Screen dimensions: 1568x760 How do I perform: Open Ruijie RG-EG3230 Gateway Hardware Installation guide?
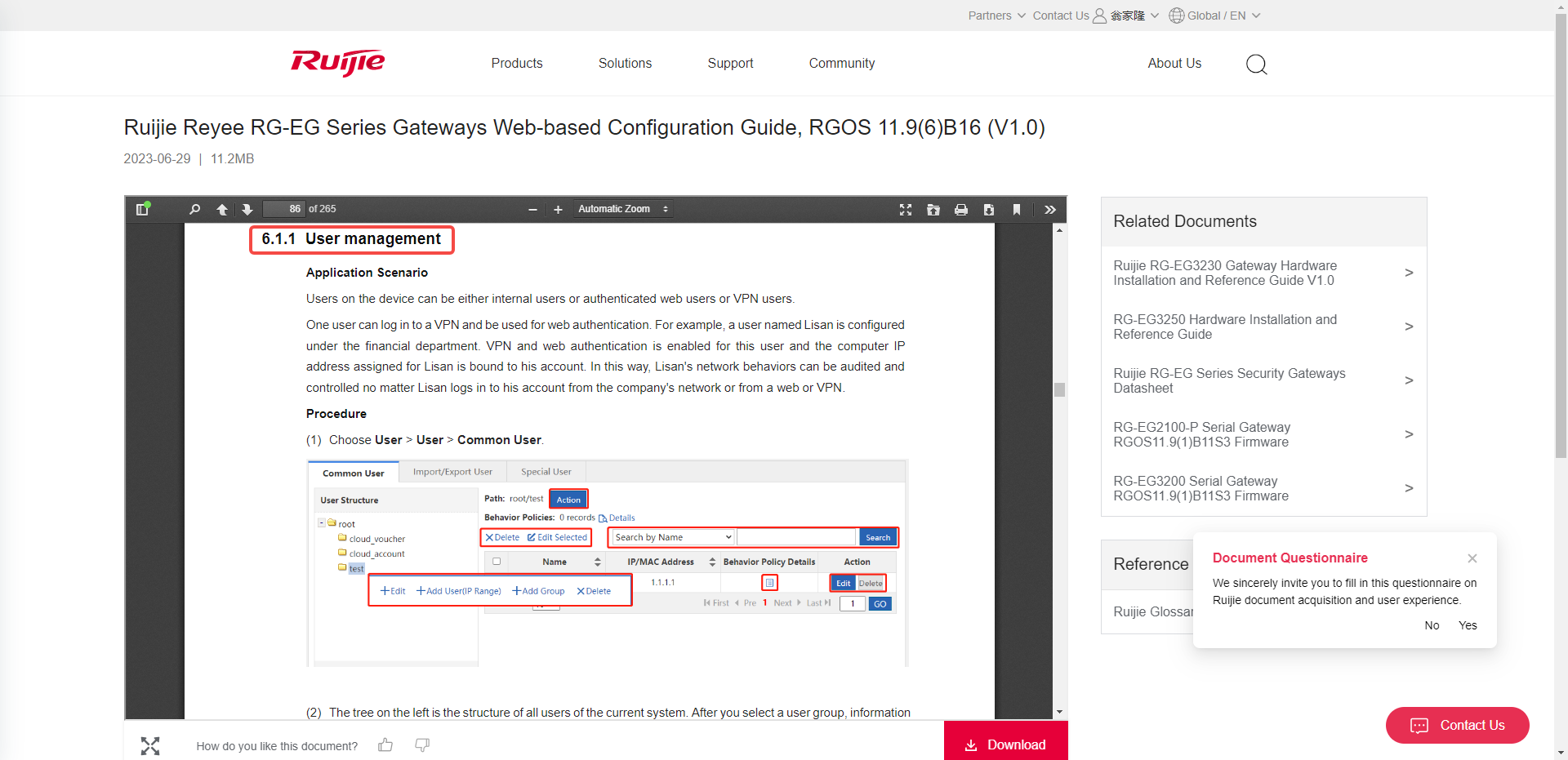point(1225,273)
